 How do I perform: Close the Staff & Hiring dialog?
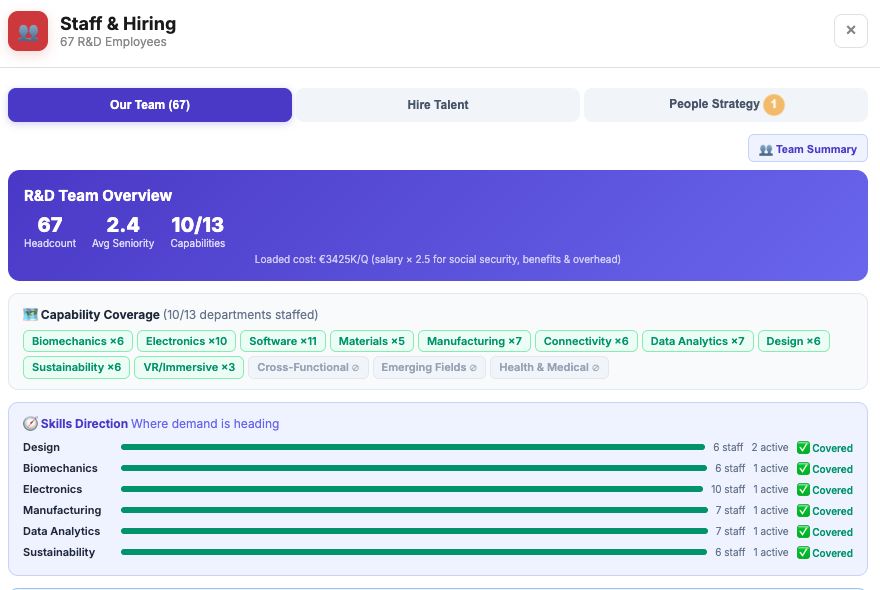(x=850, y=31)
